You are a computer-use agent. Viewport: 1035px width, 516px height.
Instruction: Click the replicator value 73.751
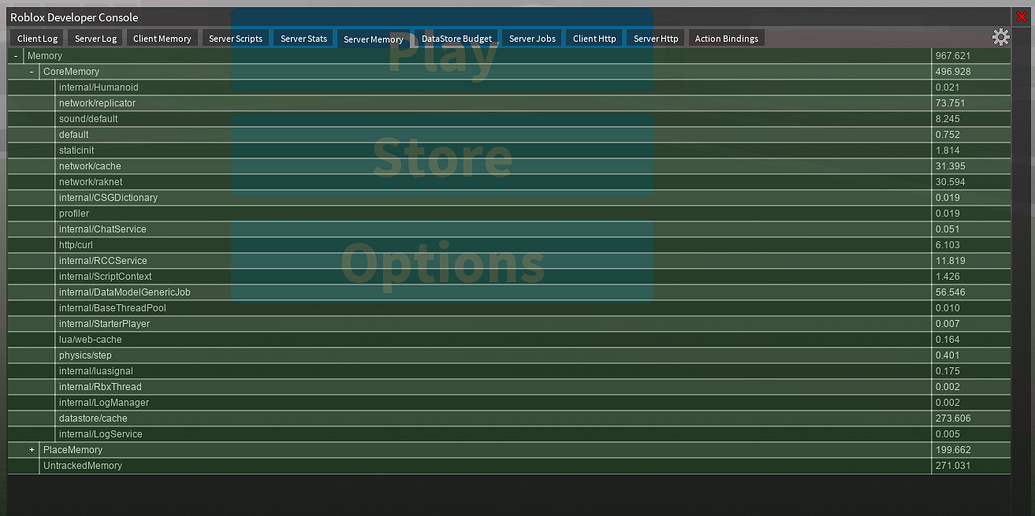click(x=950, y=104)
